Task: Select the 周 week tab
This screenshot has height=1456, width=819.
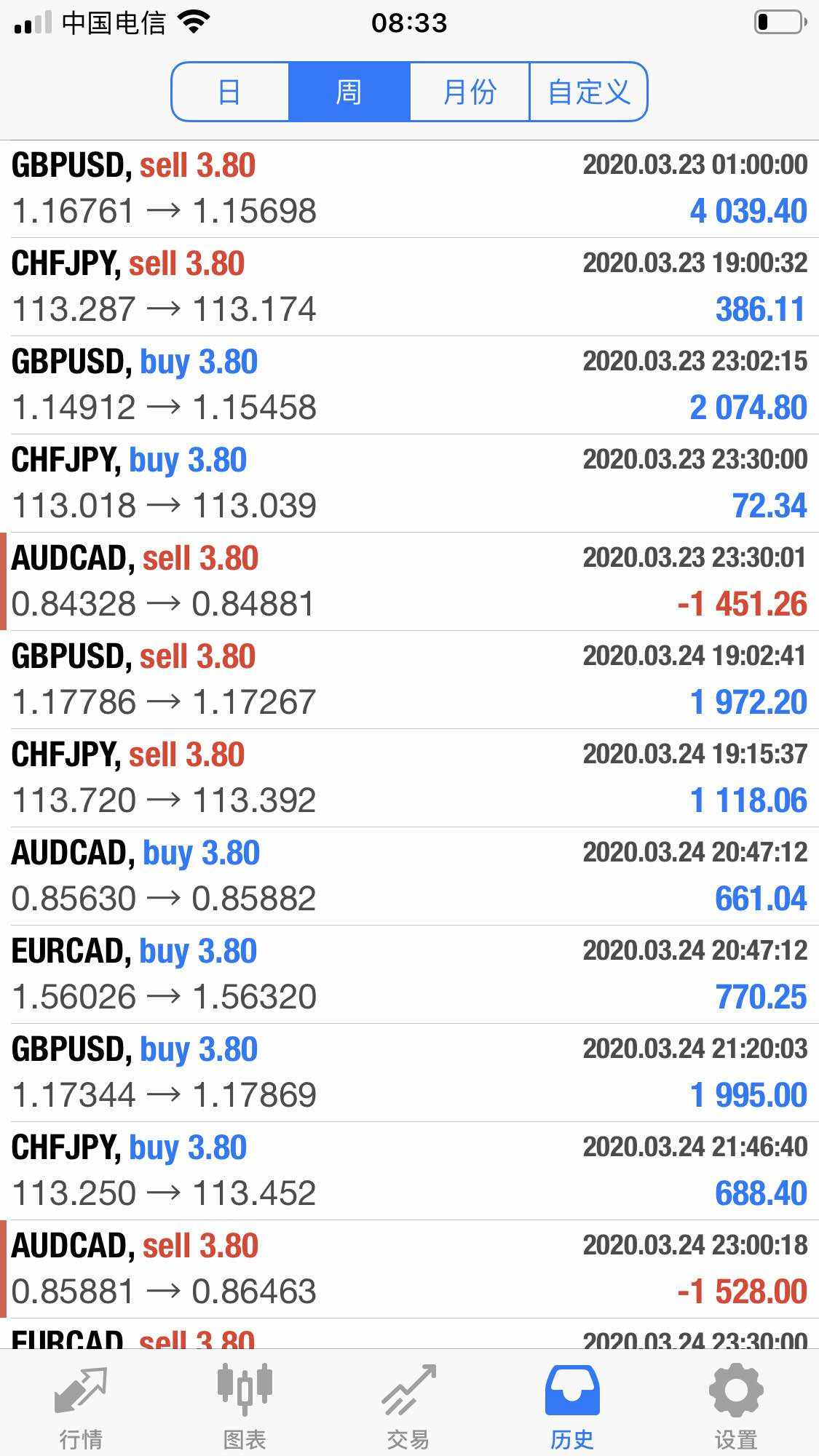Action: [349, 92]
